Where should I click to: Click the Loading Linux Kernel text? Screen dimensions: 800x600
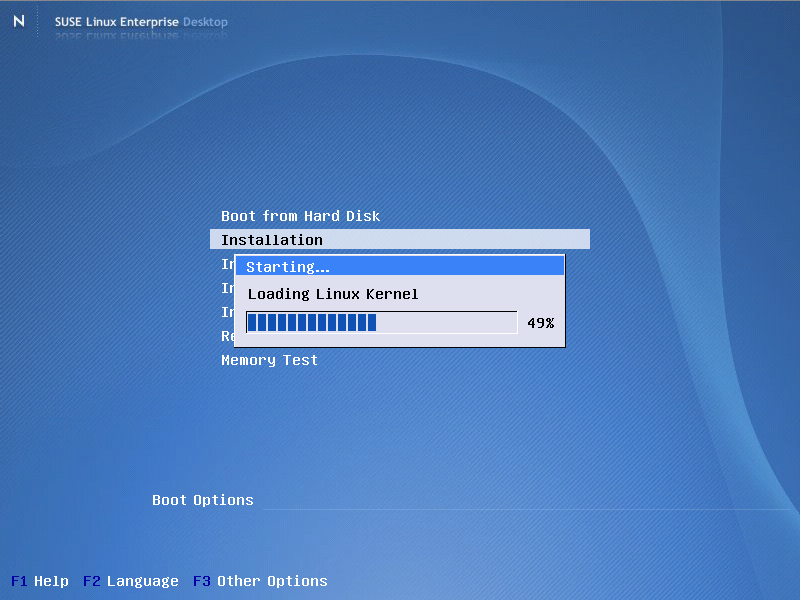tap(333, 294)
